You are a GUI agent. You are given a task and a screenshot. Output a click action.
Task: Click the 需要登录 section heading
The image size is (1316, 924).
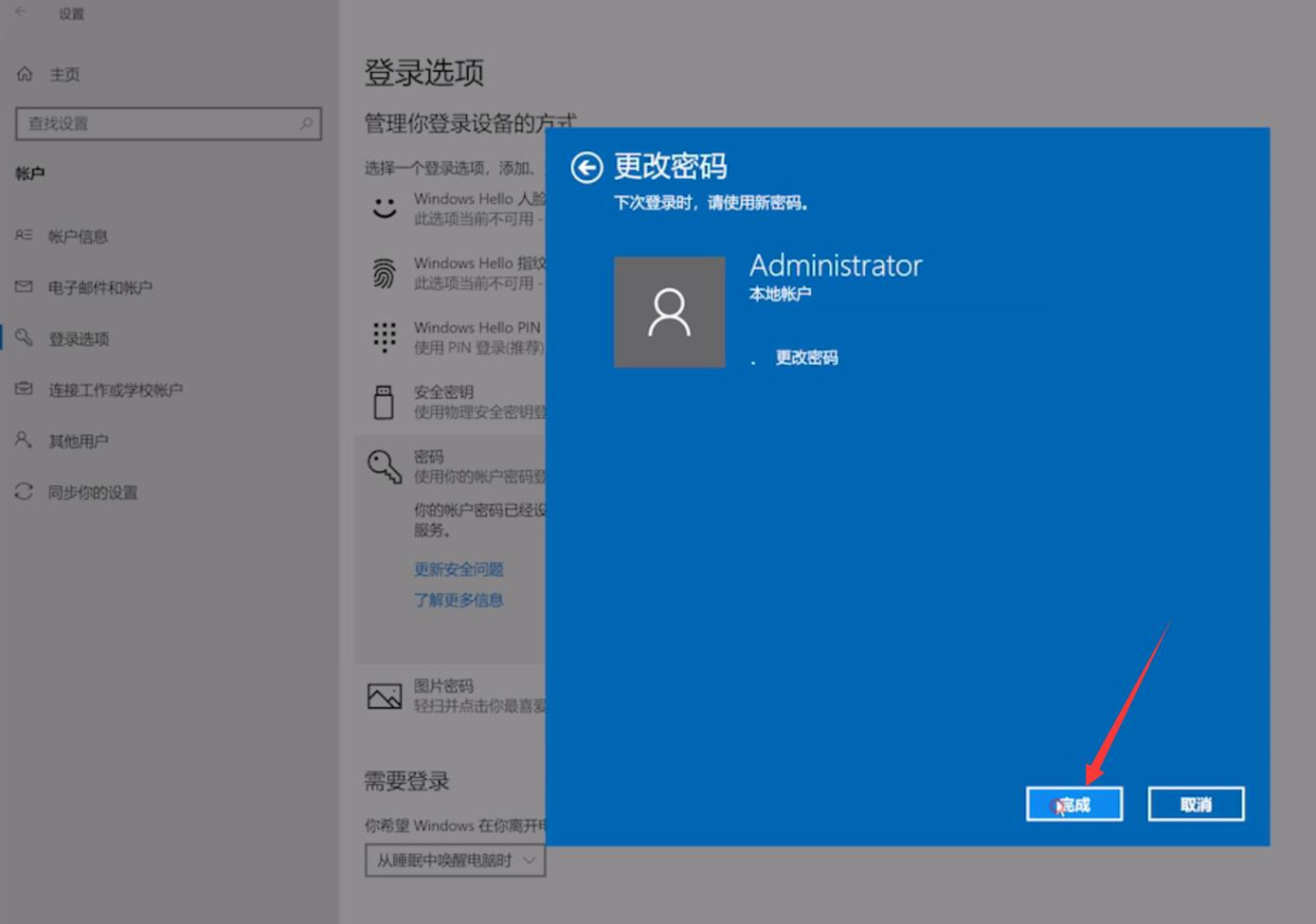[406, 781]
